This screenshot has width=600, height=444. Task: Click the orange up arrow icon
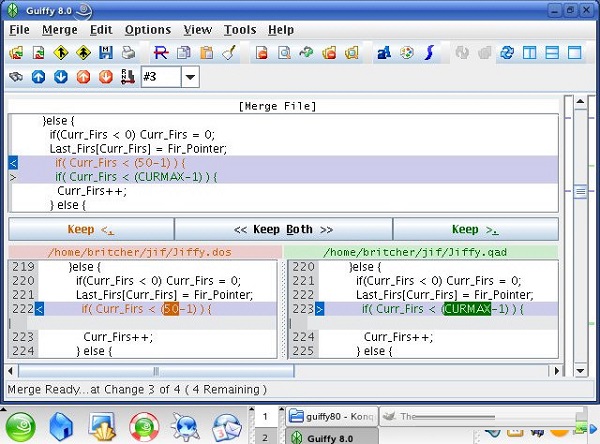[x=83, y=77]
